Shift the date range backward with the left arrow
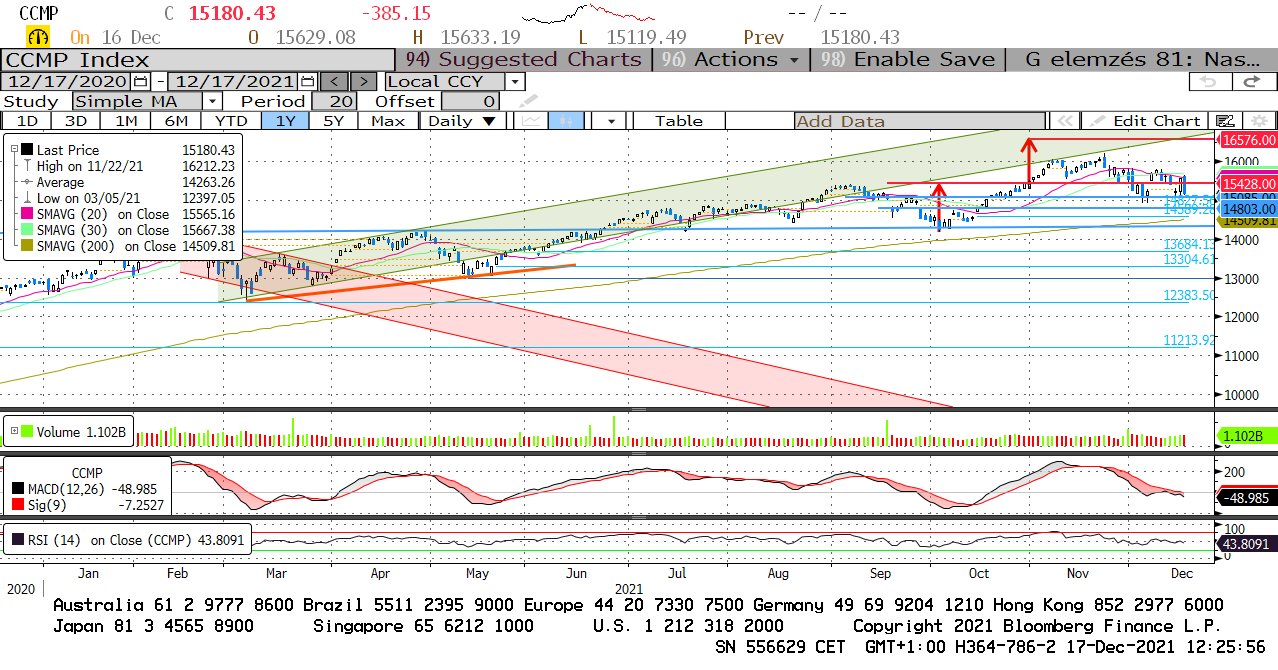The height and width of the screenshot is (670, 1278). click(335, 81)
